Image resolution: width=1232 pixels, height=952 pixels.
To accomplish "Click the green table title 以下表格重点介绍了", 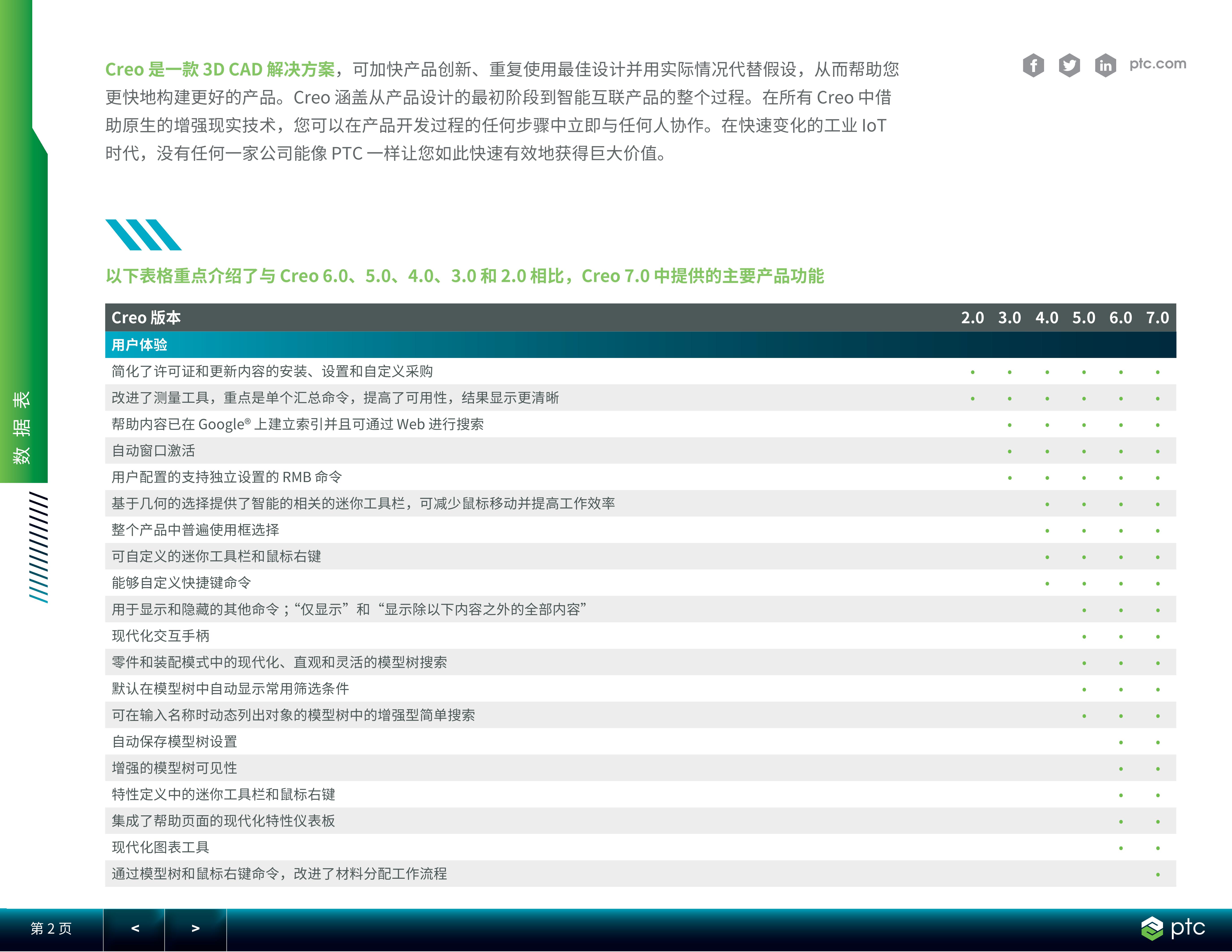I will click(465, 276).
